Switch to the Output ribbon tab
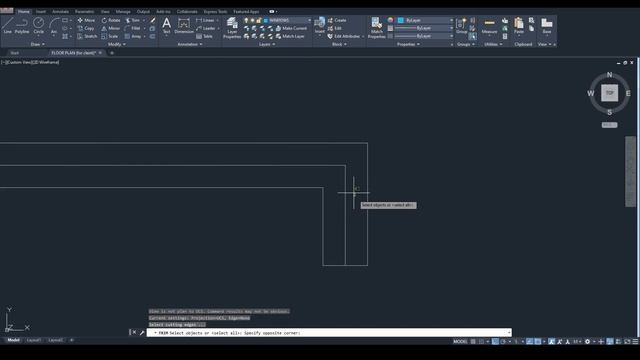Screen dimensions: 640x360 (143, 11)
